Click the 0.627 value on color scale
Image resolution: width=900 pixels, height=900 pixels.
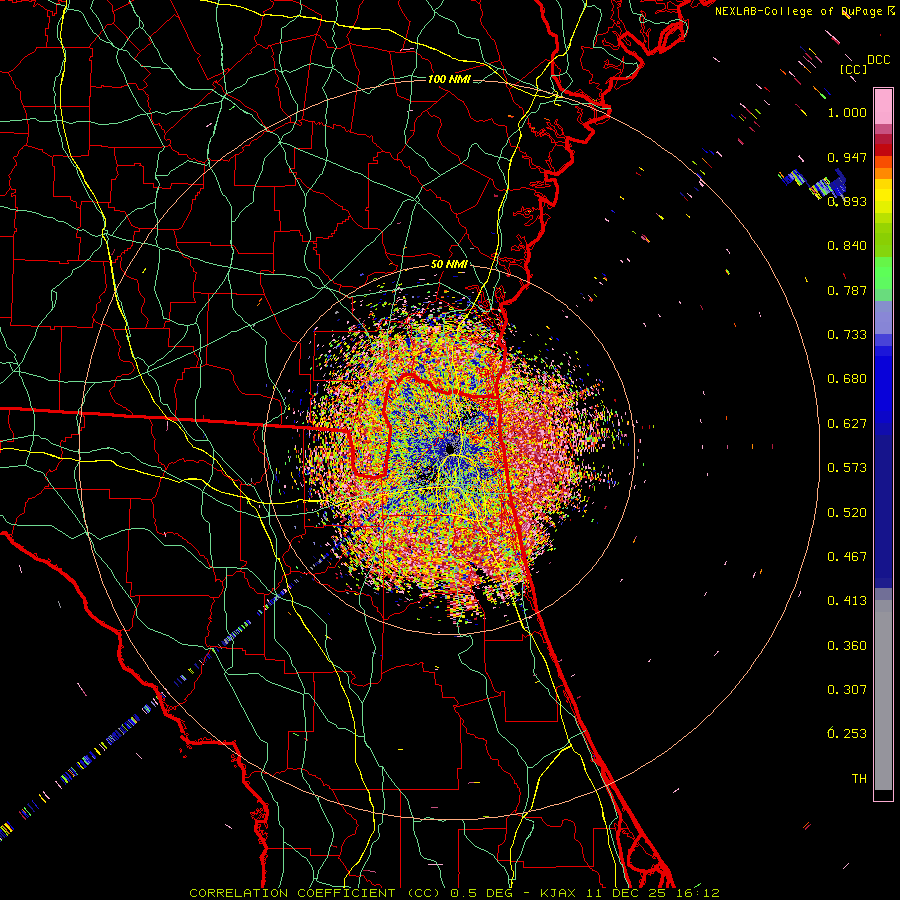[x=847, y=424]
